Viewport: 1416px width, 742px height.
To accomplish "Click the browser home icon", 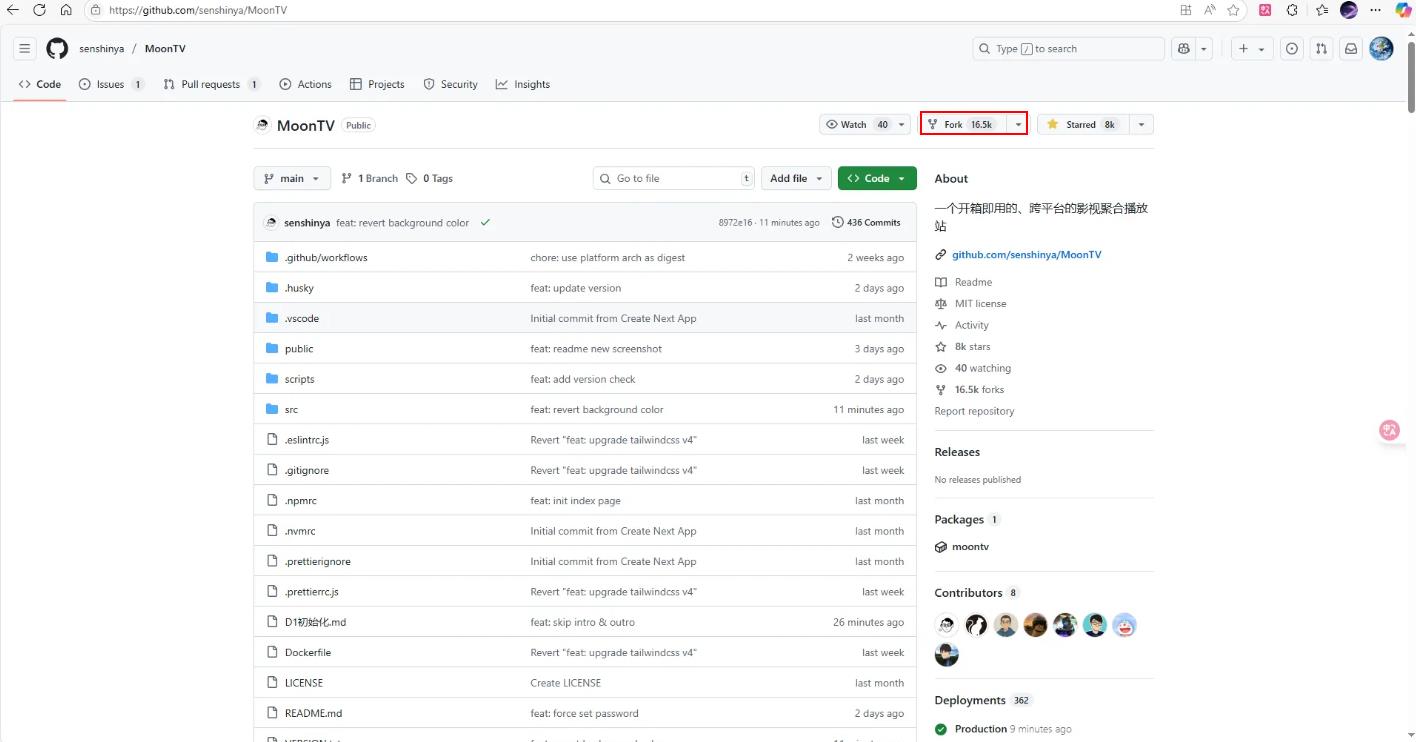I will 66,10.
